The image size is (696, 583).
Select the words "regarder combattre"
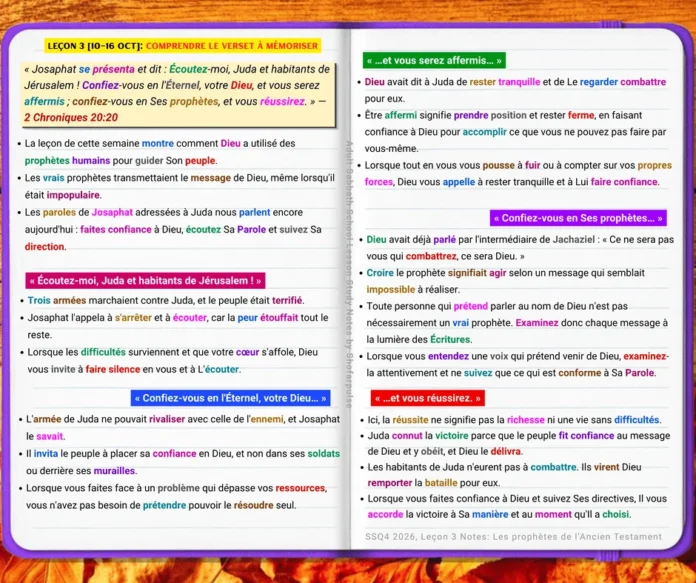click(x=623, y=82)
